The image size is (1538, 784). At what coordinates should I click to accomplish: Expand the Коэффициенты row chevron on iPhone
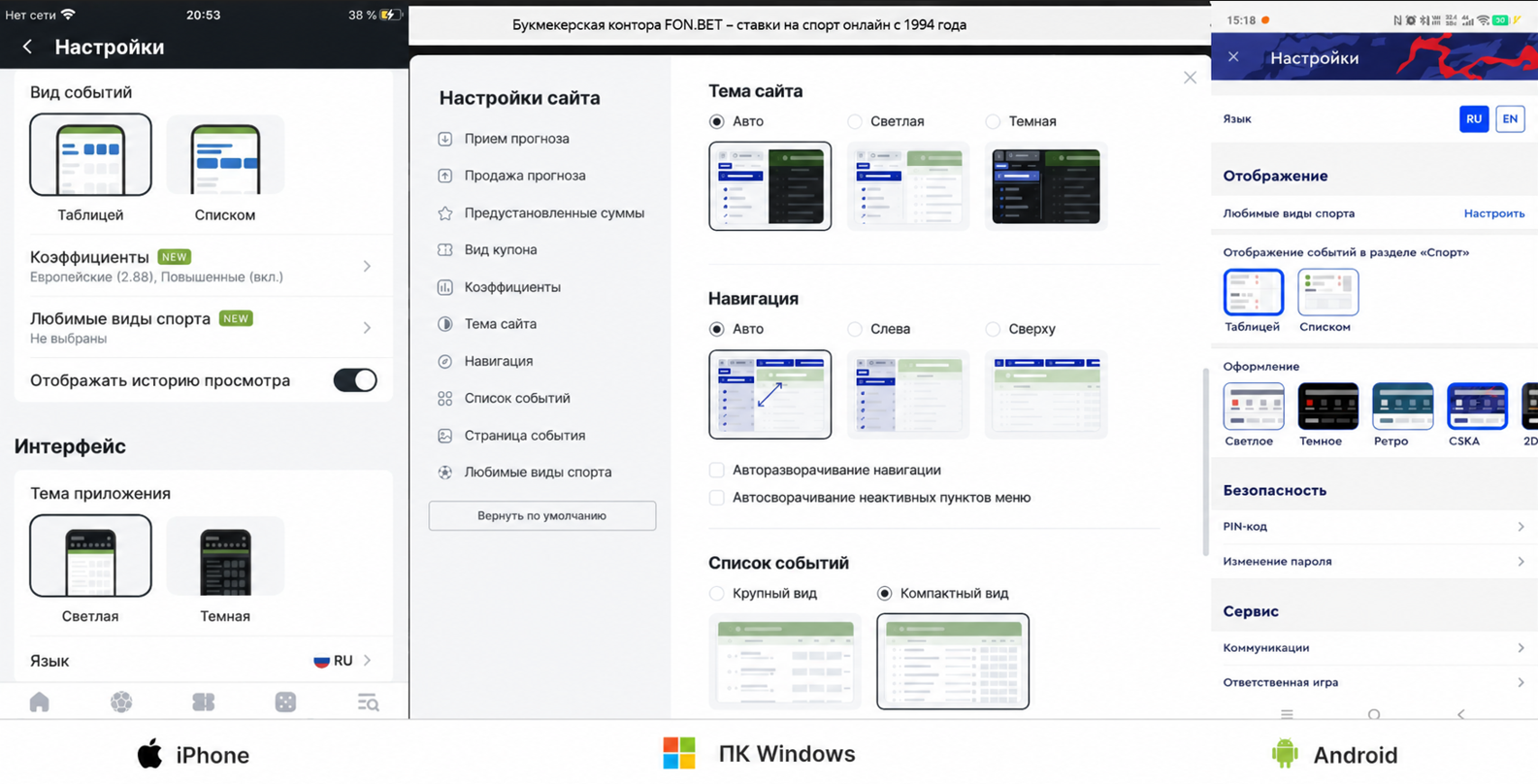(367, 266)
